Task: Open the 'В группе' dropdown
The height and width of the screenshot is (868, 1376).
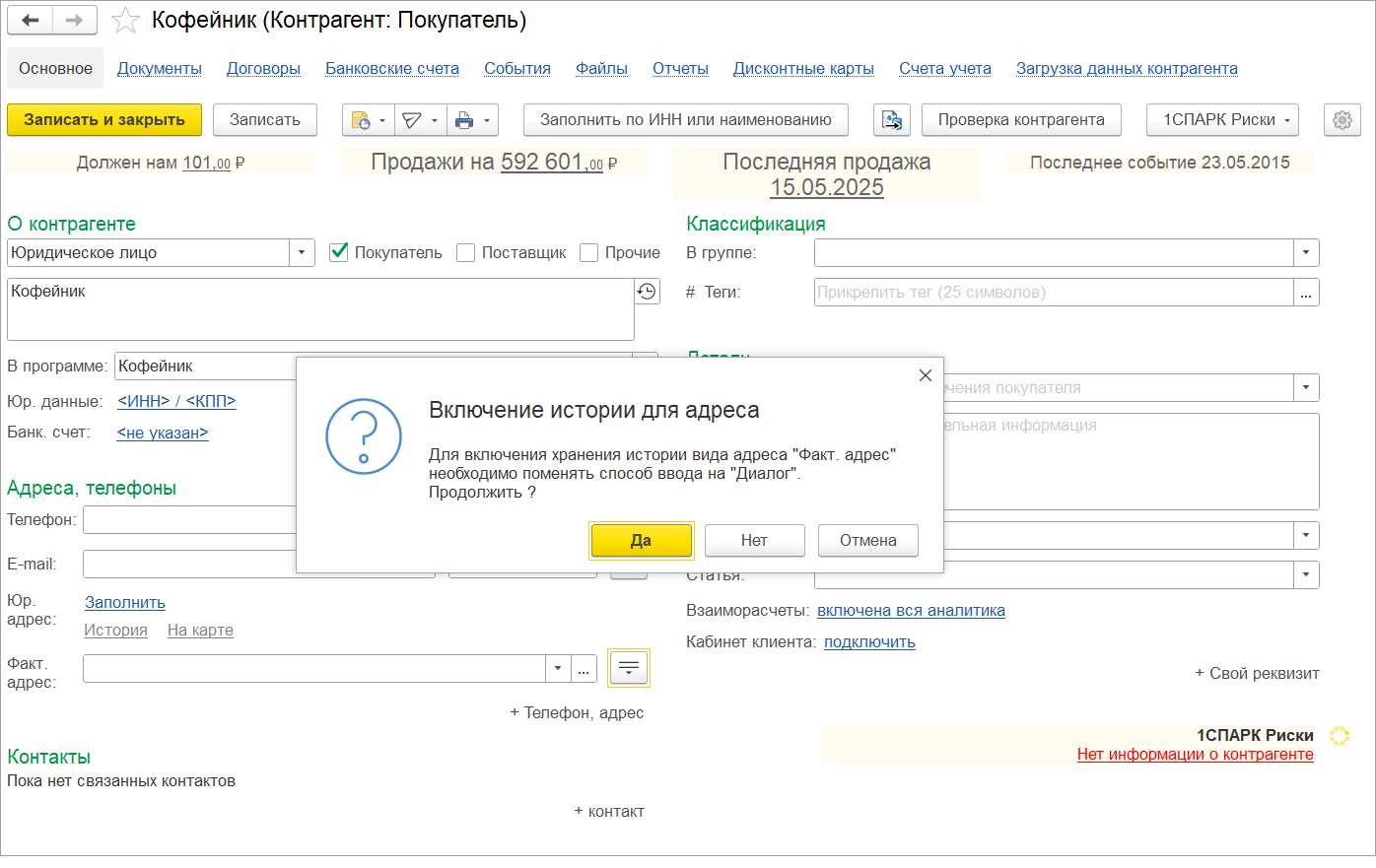Action: (1305, 252)
